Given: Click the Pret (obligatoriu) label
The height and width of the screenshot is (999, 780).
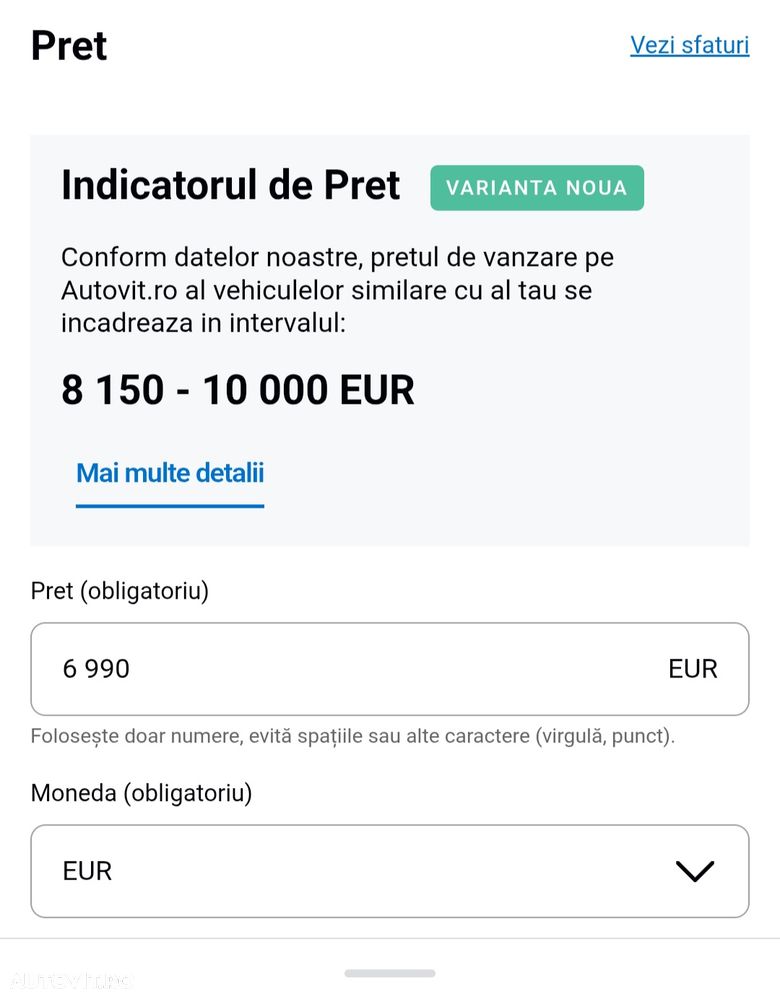Looking at the screenshot, I should click(x=120, y=591).
